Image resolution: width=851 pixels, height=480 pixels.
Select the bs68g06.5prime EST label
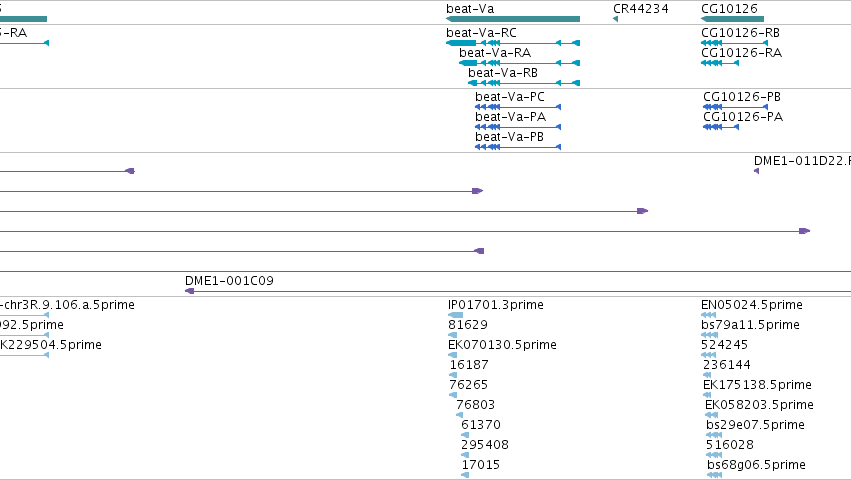tap(756, 465)
